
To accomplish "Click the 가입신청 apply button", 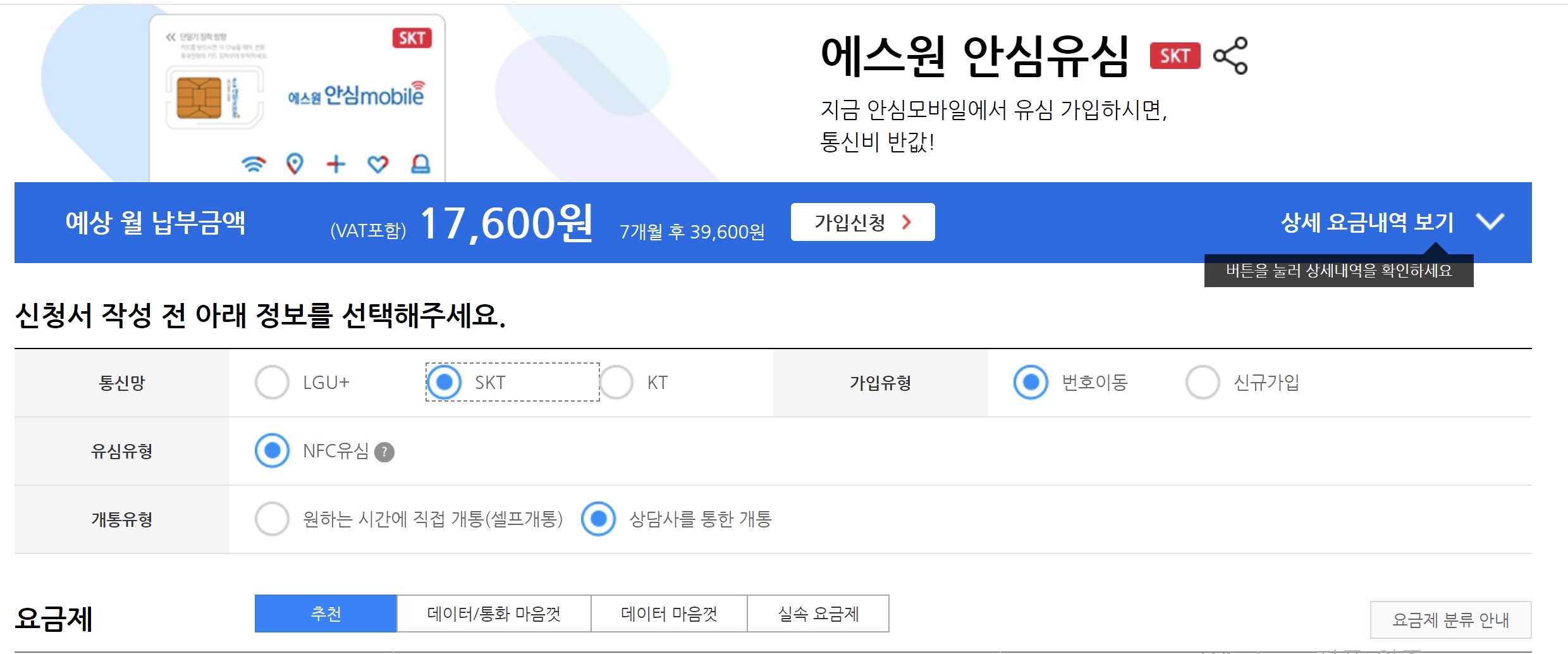I will tap(862, 222).
